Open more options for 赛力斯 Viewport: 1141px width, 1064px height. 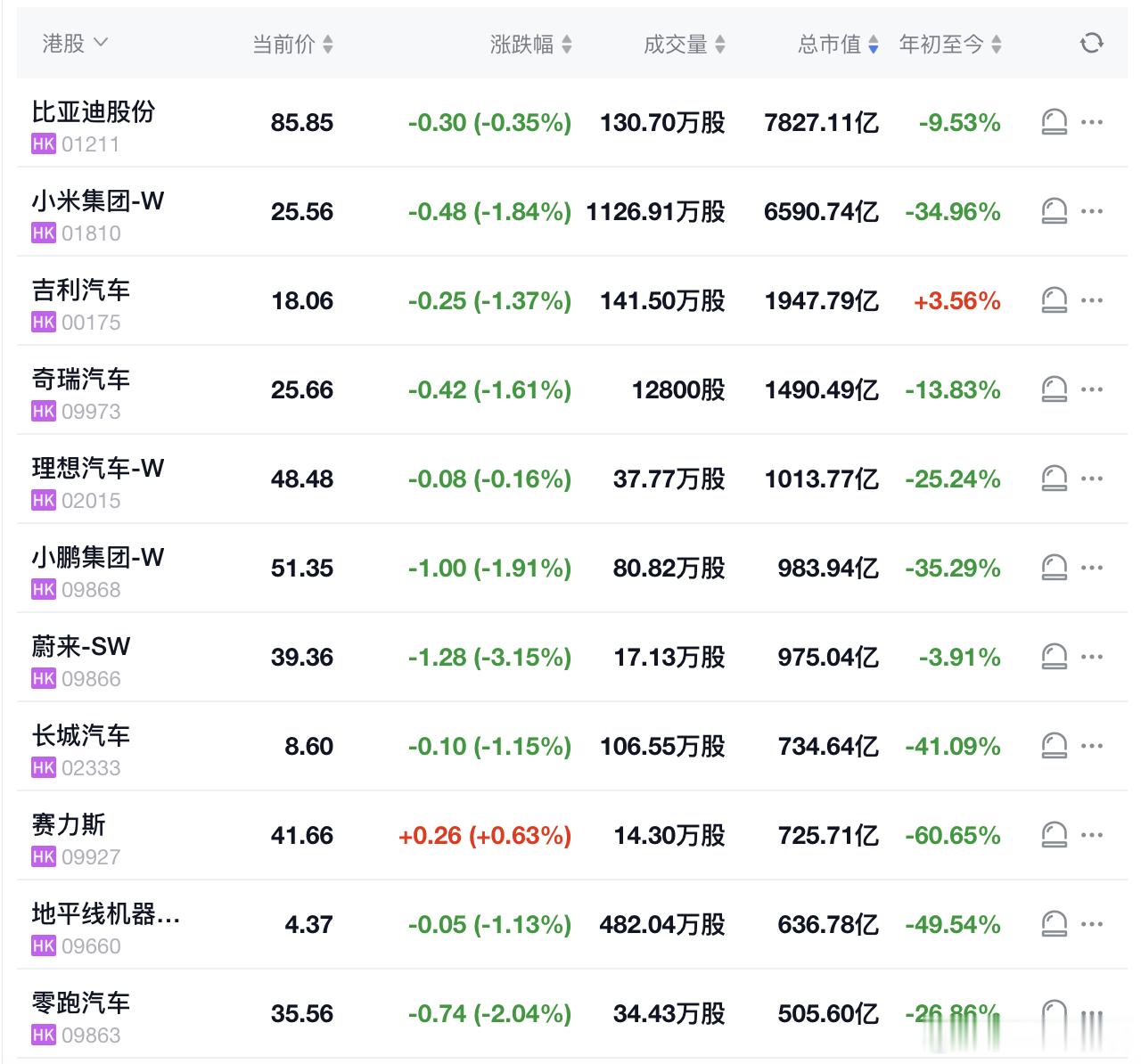[x=1092, y=835]
